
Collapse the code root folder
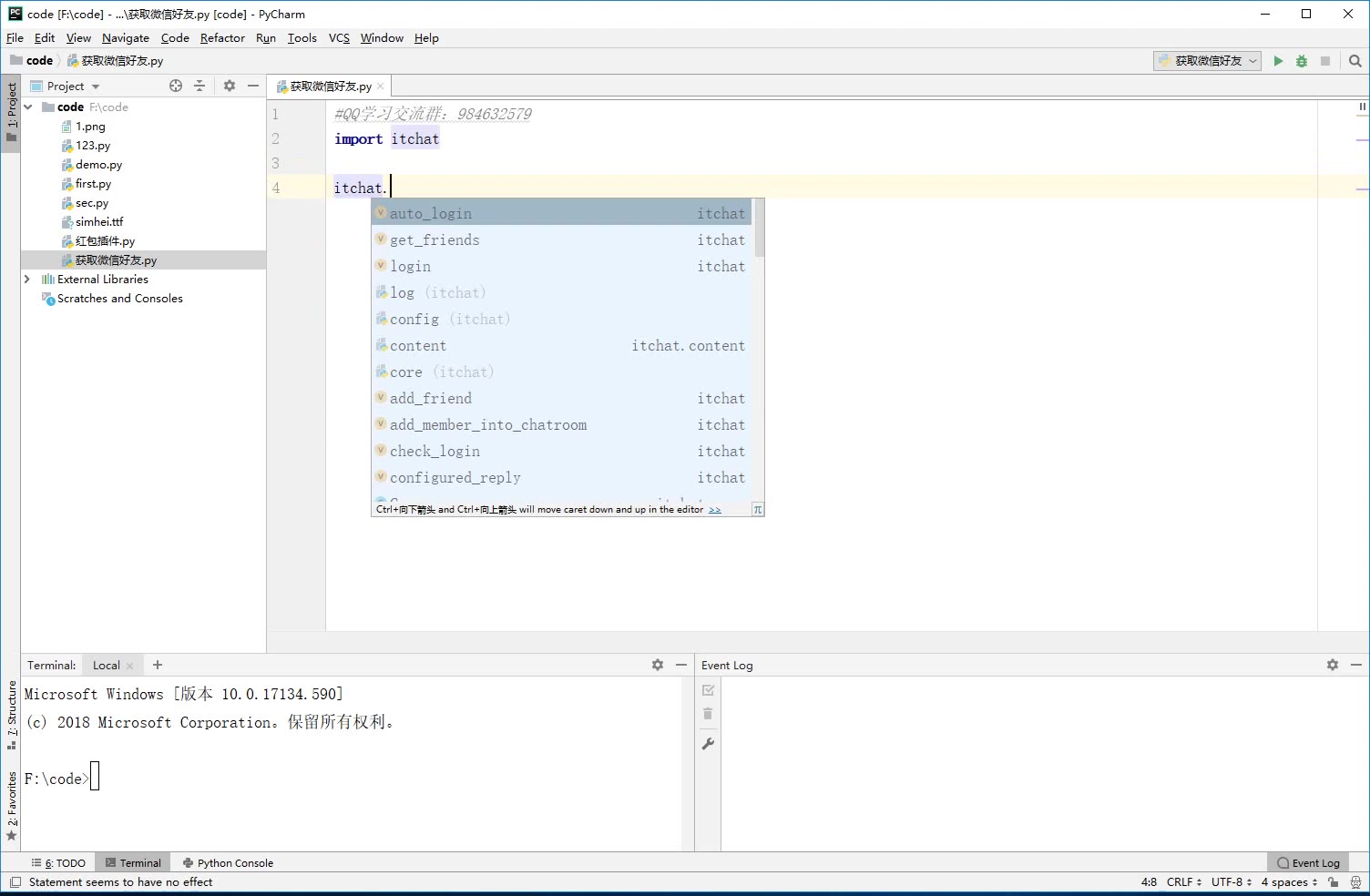coord(28,107)
